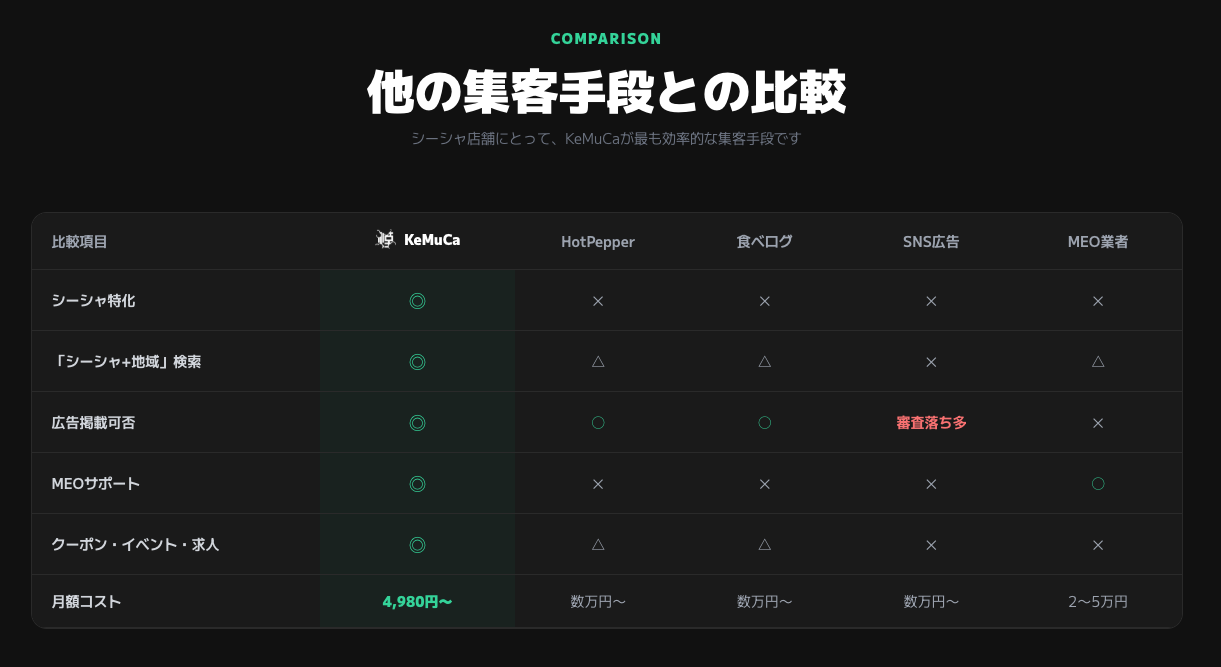Expand the MEO業者 column header

(1097, 241)
